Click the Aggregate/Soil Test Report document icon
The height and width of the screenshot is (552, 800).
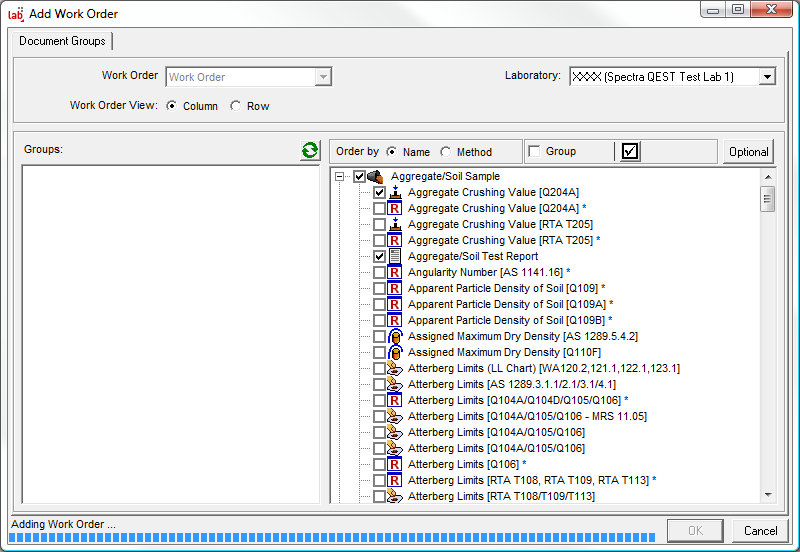tap(395, 256)
